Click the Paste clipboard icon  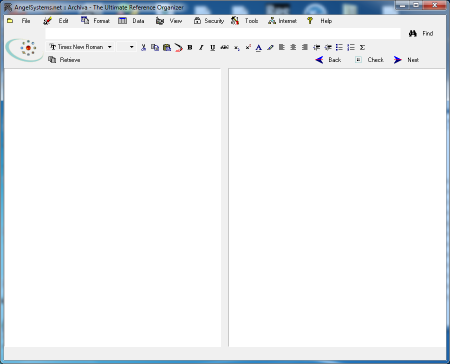tap(167, 47)
